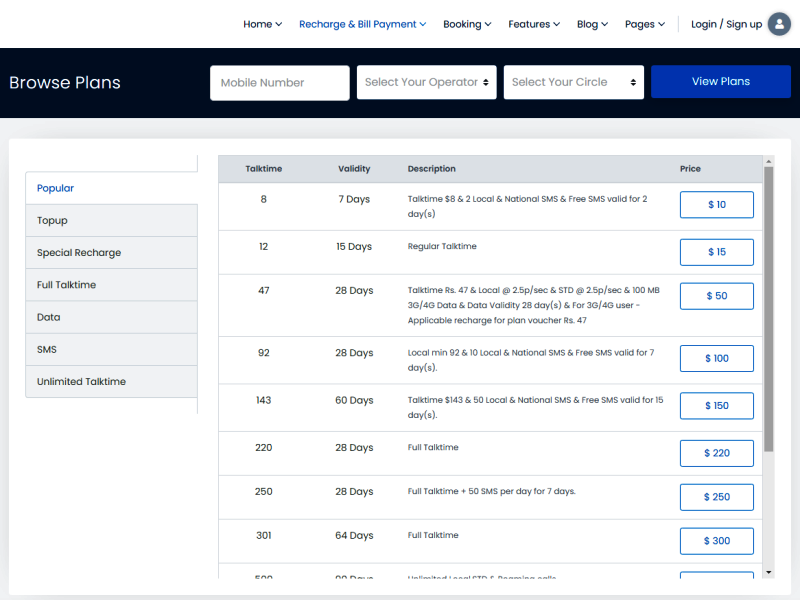Viewport: 800px width, 600px height.
Task: Click the plans table vertical scrollbar
Action: [x=768, y=308]
